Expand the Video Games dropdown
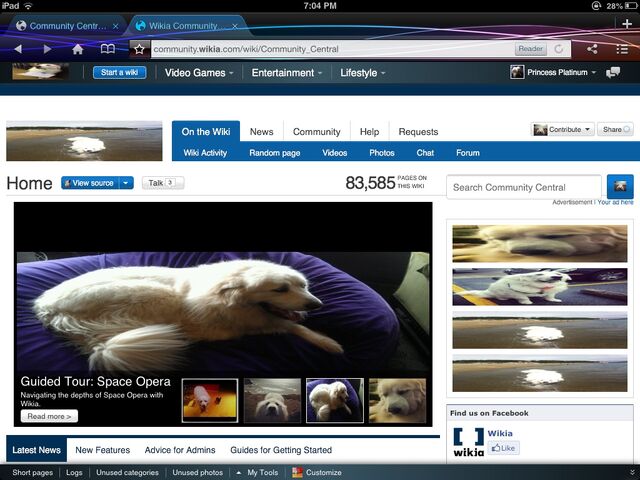Image resolution: width=640 pixels, height=480 pixels. [x=199, y=73]
